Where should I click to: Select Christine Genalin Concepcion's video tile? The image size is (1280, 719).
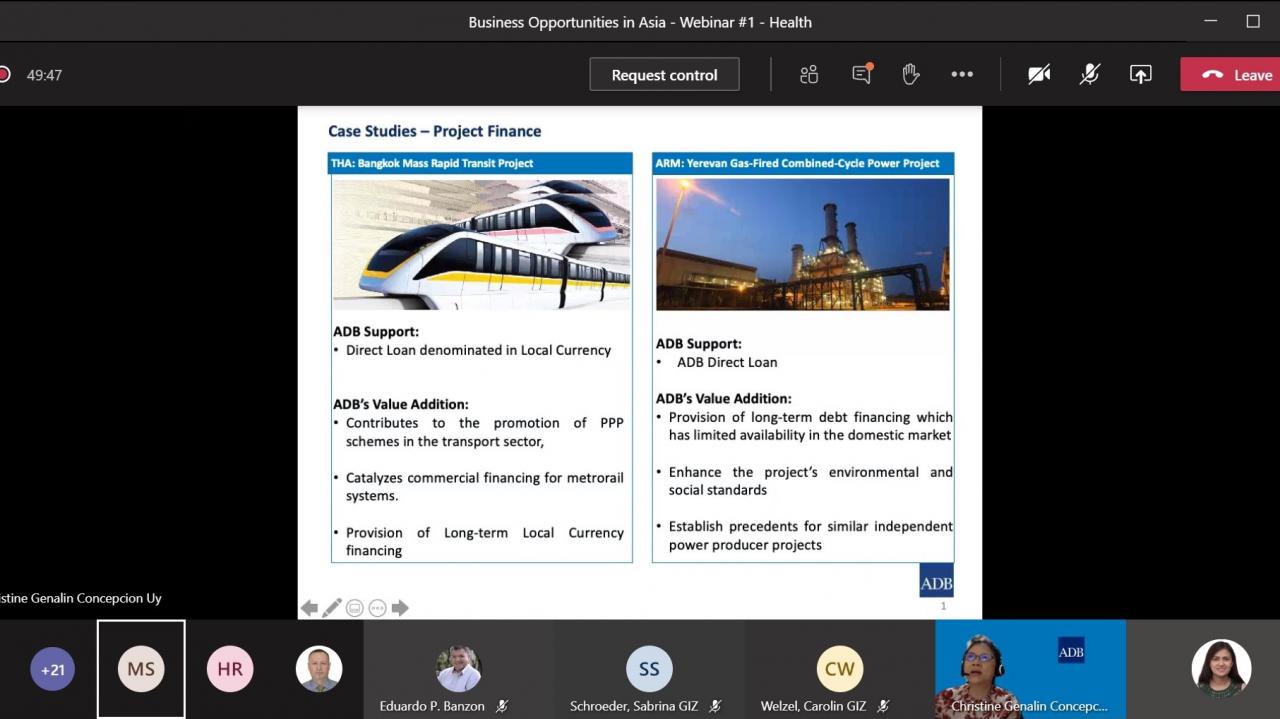pyautogui.click(x=1030, y=669)
